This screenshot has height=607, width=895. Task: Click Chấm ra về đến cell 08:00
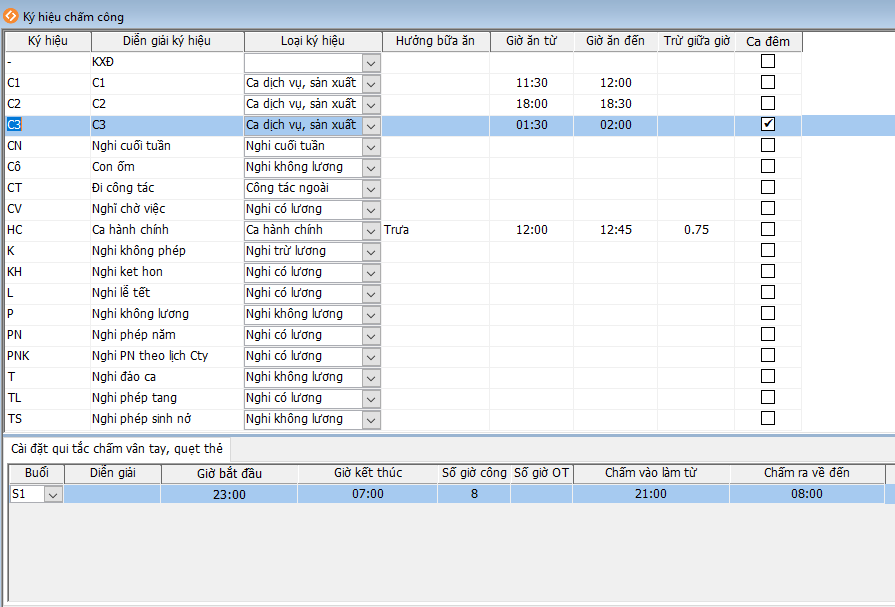[x=807, y=494]
